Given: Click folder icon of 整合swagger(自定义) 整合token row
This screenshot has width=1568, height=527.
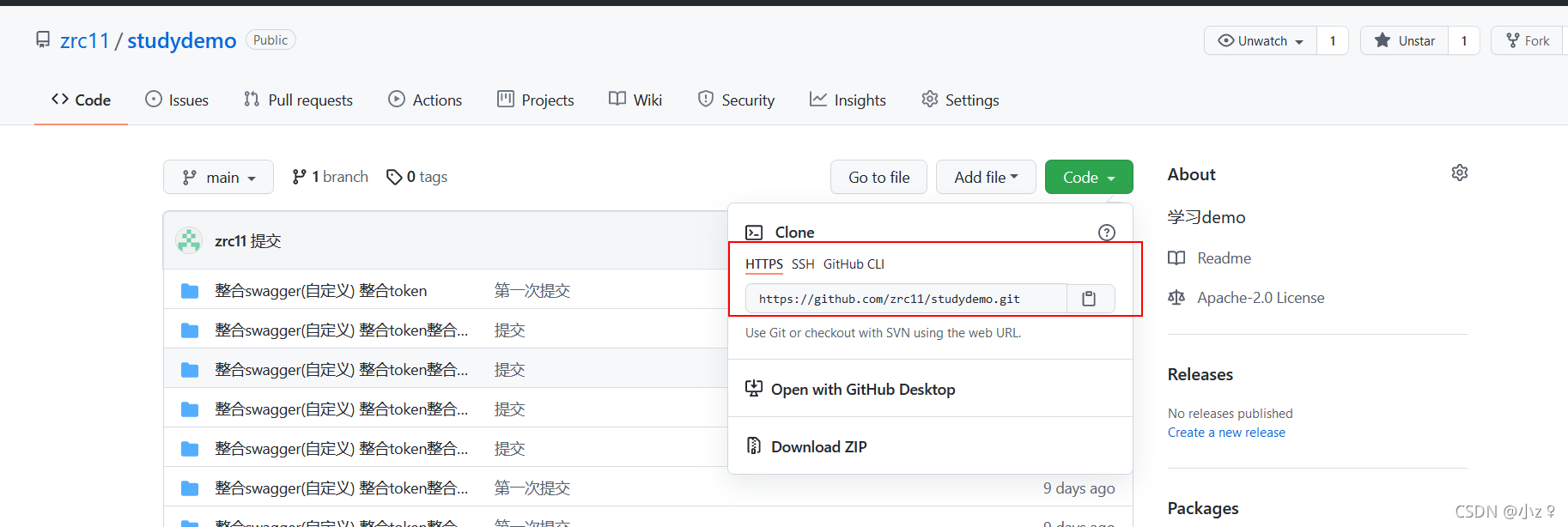Looking at the screenshot, I should click(190, 291).
